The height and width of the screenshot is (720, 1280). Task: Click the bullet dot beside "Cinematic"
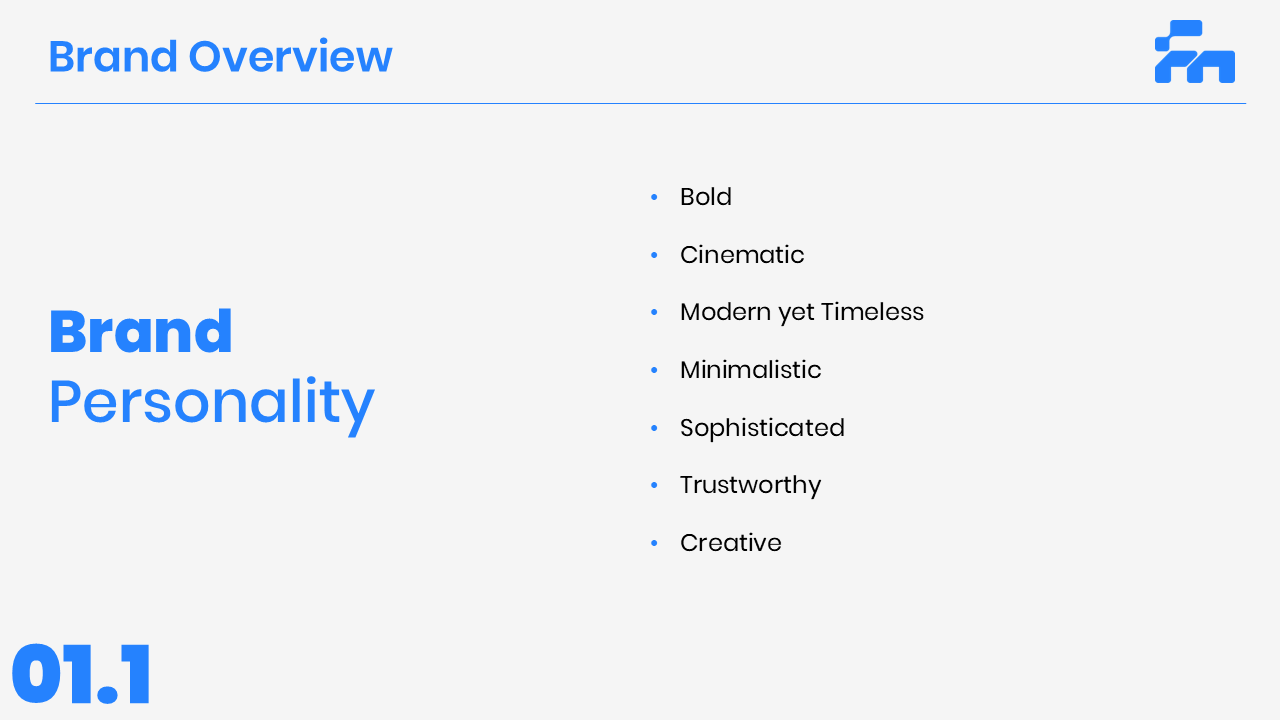(654, 255)
